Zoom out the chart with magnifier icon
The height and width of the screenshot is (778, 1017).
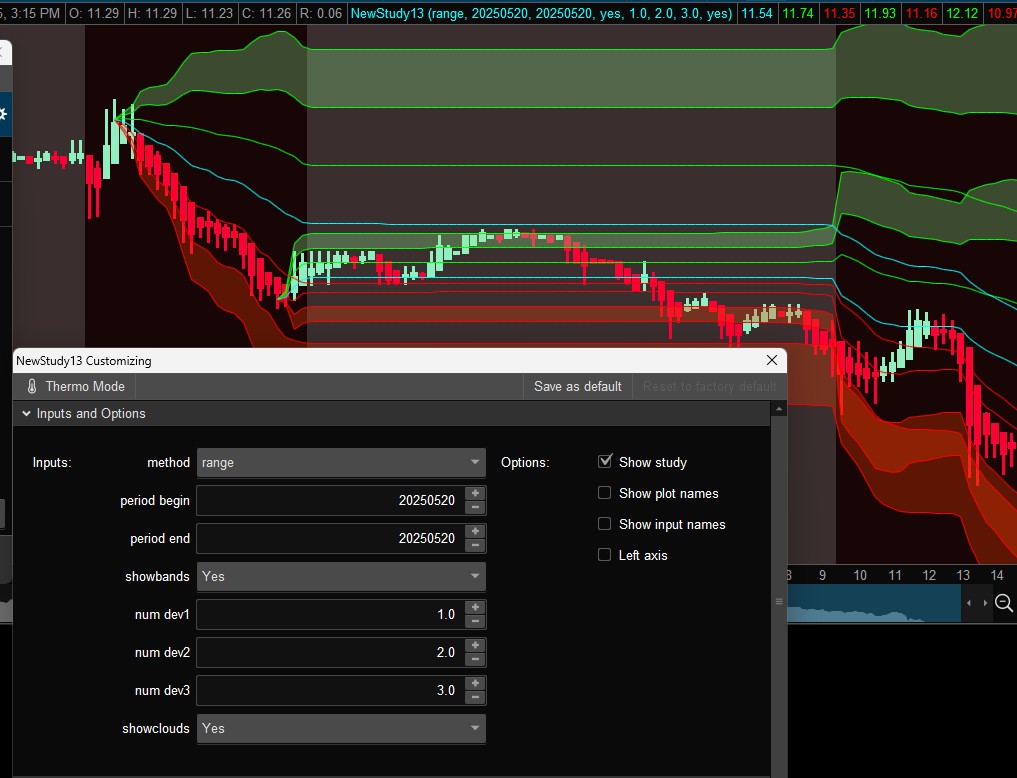1003,603
